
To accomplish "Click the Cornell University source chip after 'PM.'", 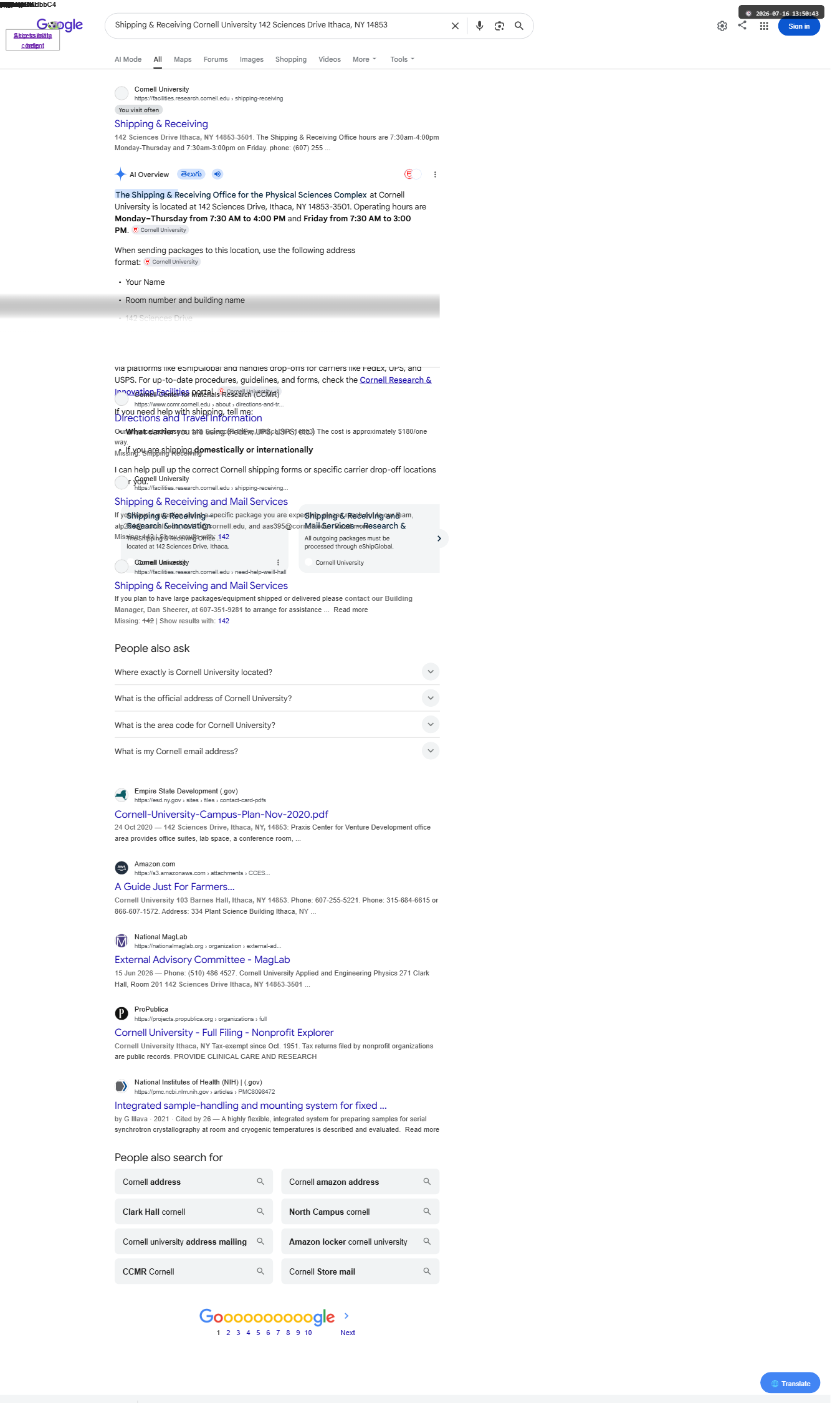I will (x=160, y=230).
